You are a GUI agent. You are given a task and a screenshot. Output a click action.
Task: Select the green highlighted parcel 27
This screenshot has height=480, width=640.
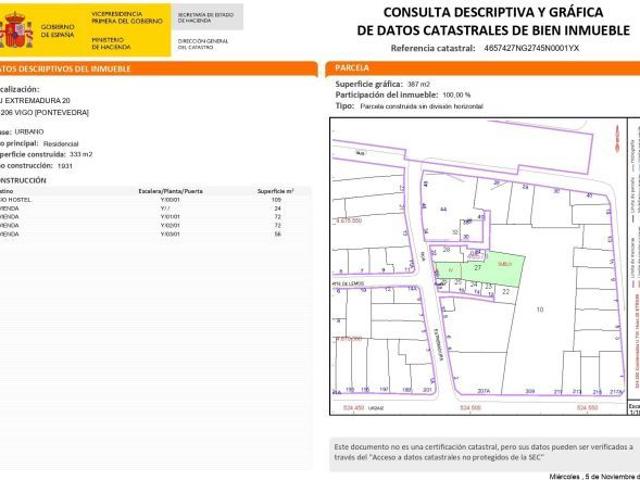(x=478, y=268)
